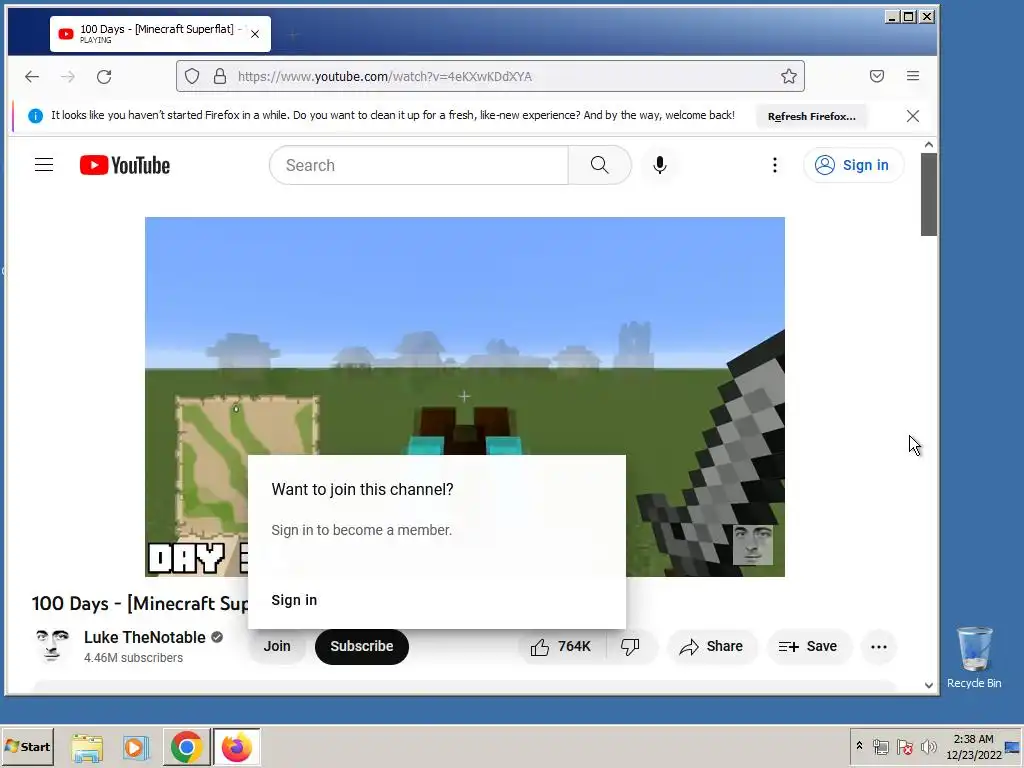Click the video title 100 Days
Viewport: 1024px width, 768px height.
pos(140,603)
